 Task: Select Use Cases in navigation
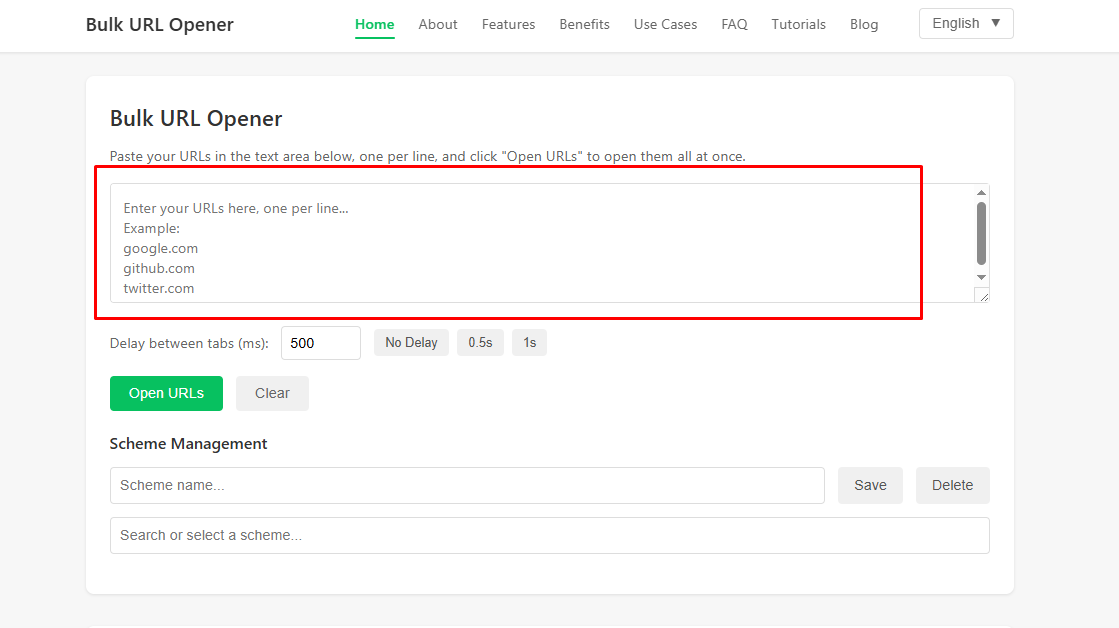pyautogui.click(x=665, y=24)
